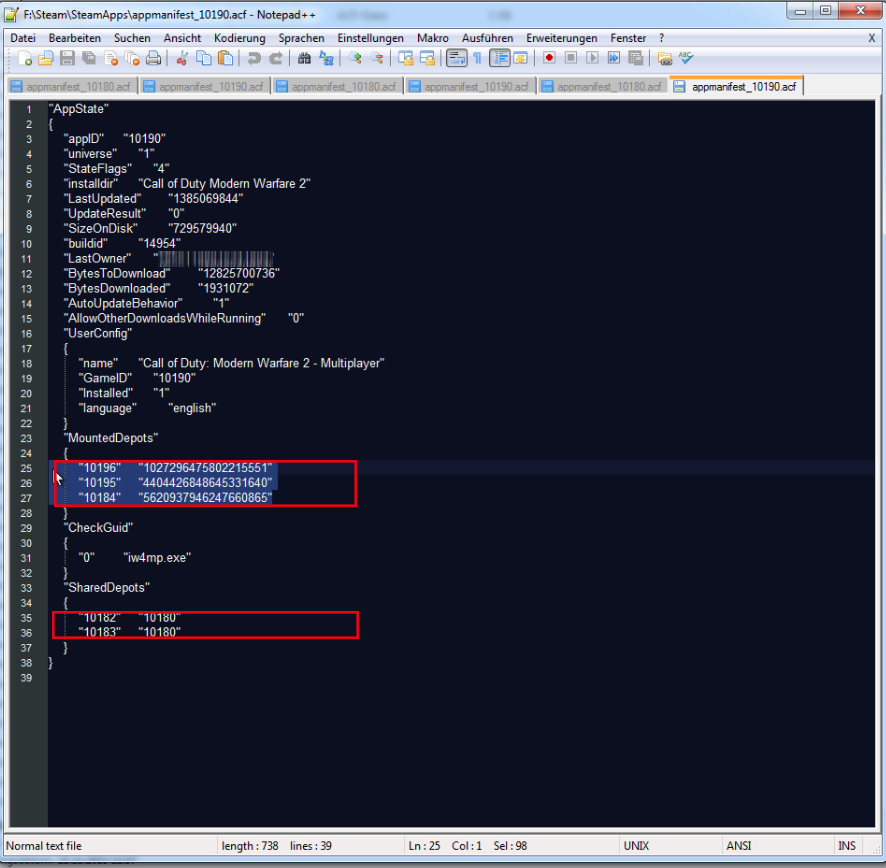This screenshot has height=868, width=886.
Task: Open the Datei menu
Action: [23, 38]
